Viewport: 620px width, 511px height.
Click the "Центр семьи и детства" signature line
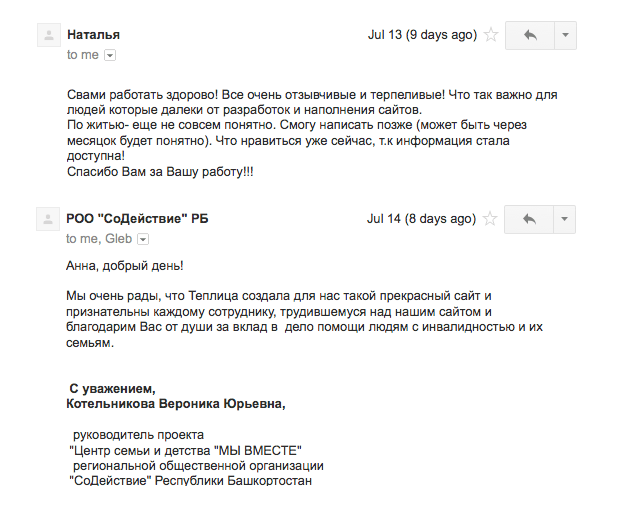click(x=185, y=451)
